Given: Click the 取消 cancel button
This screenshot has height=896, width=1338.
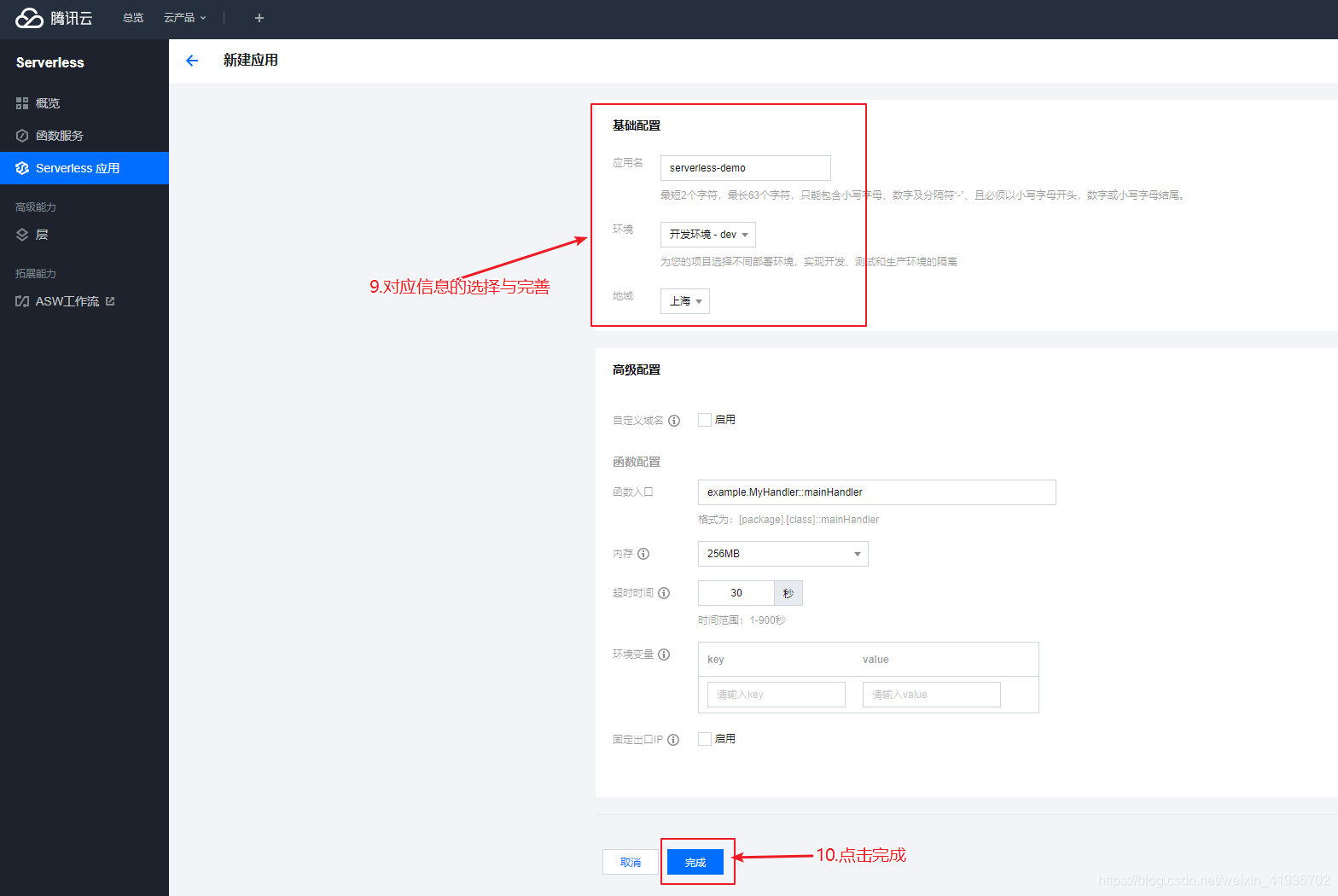Looking at the screenshot, I should point(631,862).
